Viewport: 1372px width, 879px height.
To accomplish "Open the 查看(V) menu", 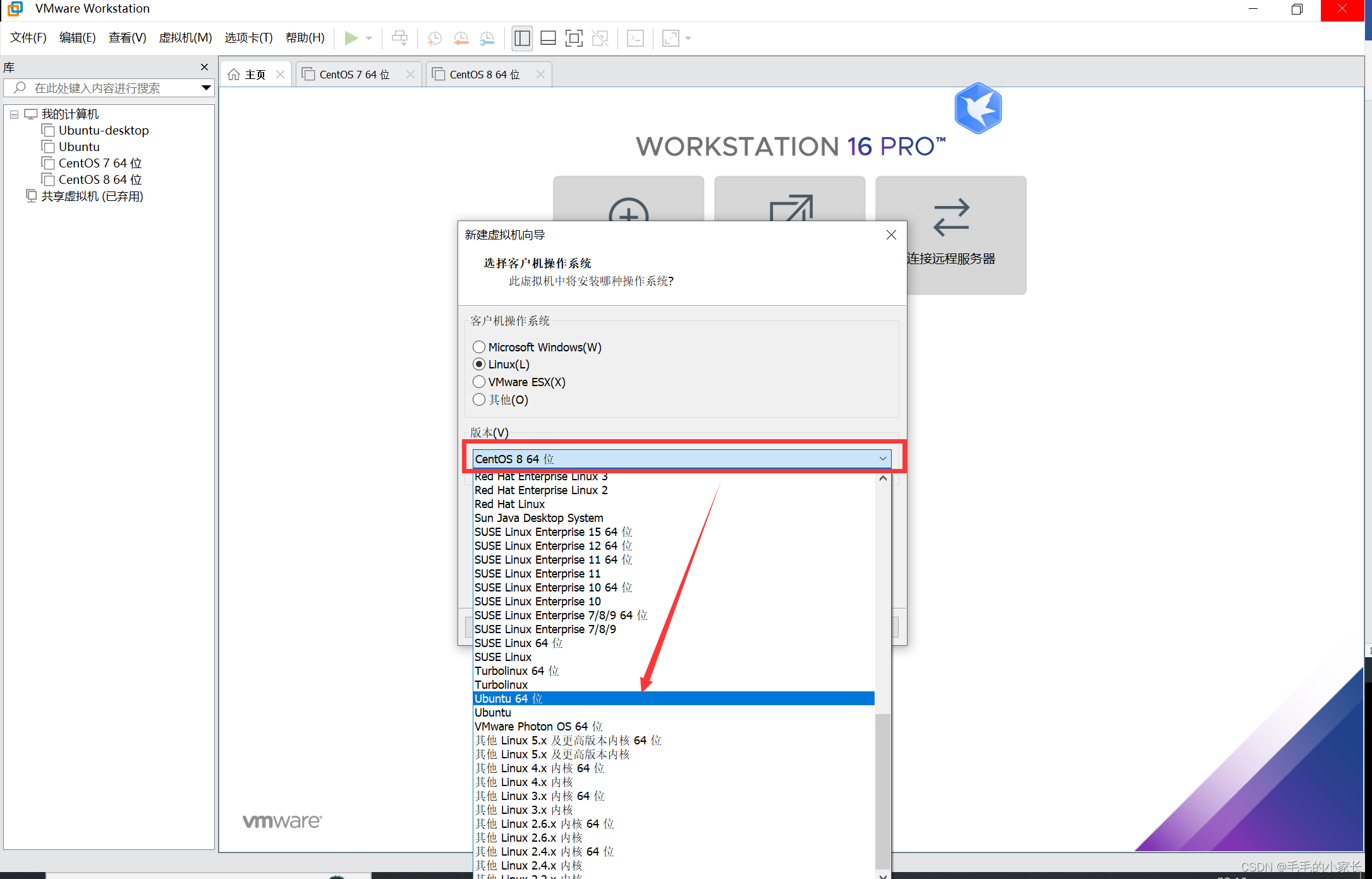I will (x=127, y=38).
